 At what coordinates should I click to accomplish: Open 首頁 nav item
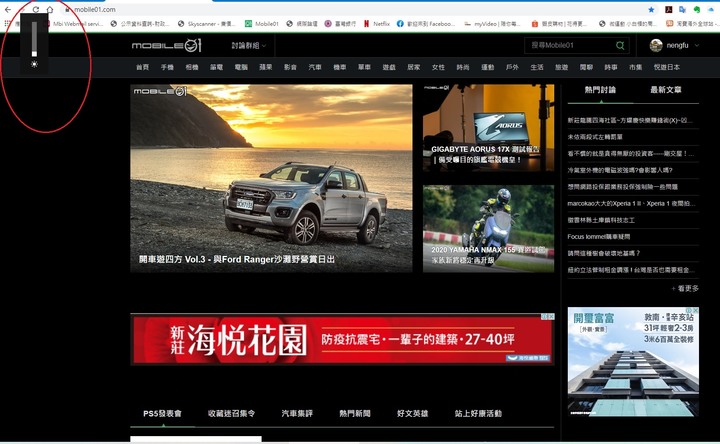pos(142,67)
